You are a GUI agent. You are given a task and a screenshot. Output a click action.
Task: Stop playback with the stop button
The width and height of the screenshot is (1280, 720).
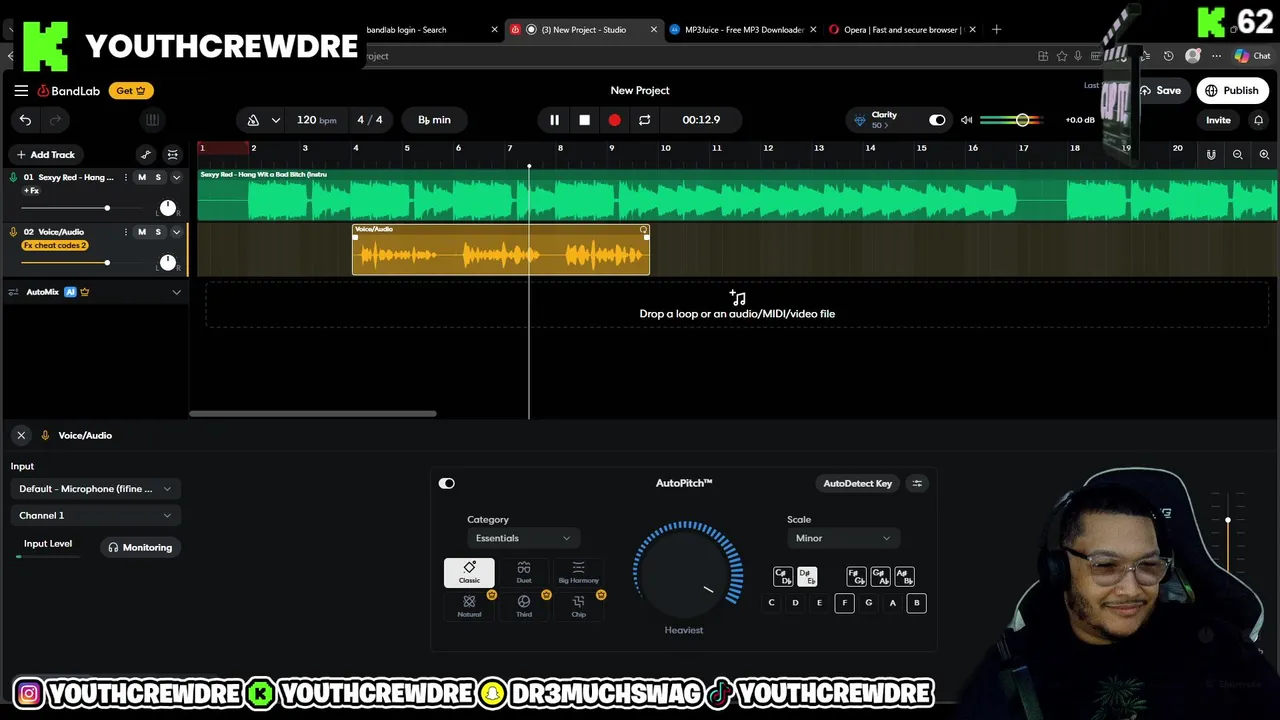click(x=584, y=120)
